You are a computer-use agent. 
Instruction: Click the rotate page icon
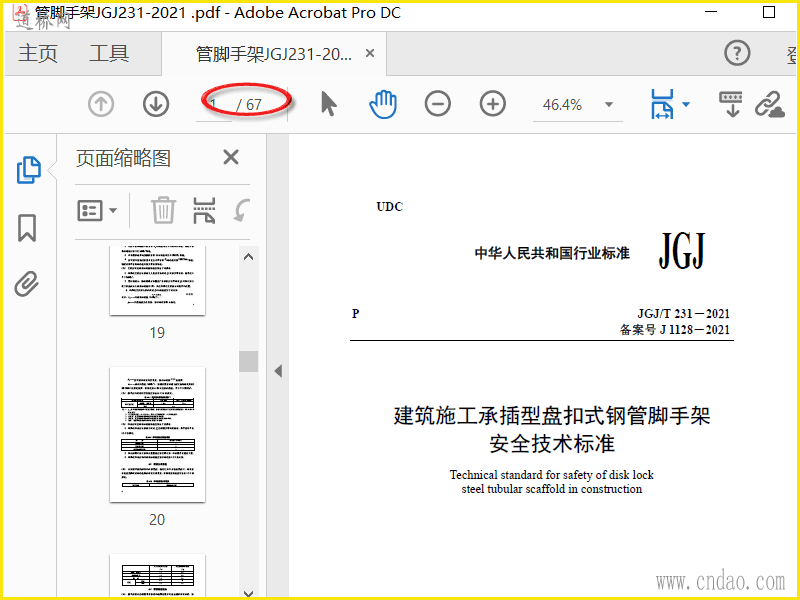pyautogui.click(x=241, y=210)
